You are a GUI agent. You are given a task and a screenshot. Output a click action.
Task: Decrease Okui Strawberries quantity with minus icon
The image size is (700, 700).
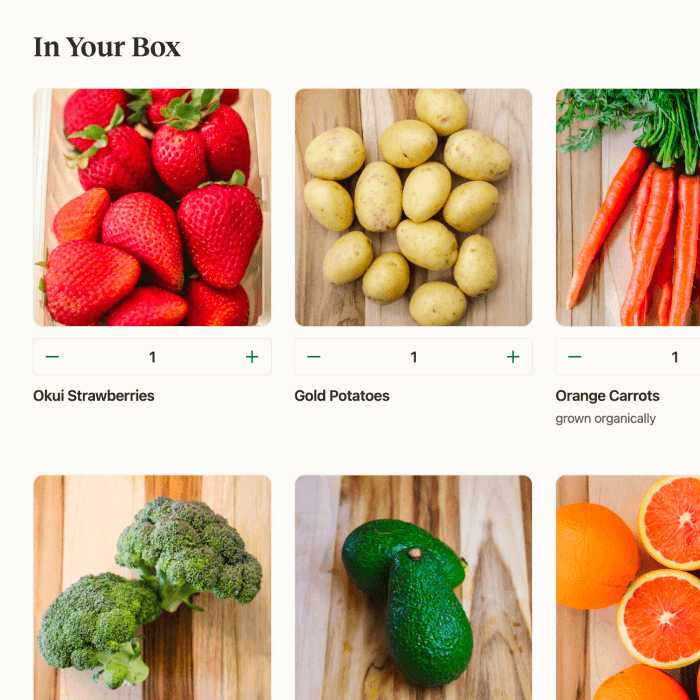(52, 357)
